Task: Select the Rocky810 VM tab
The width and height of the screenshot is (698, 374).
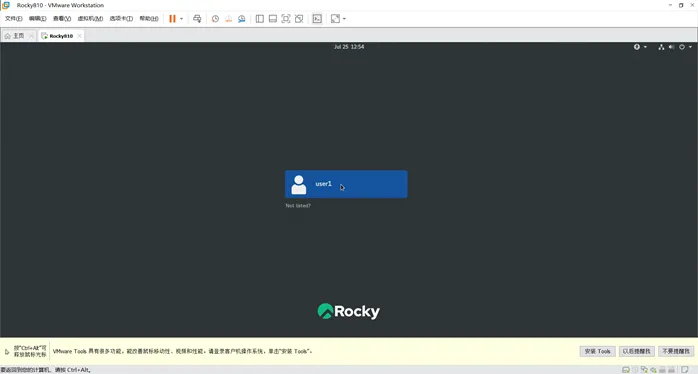Action: 61,36
